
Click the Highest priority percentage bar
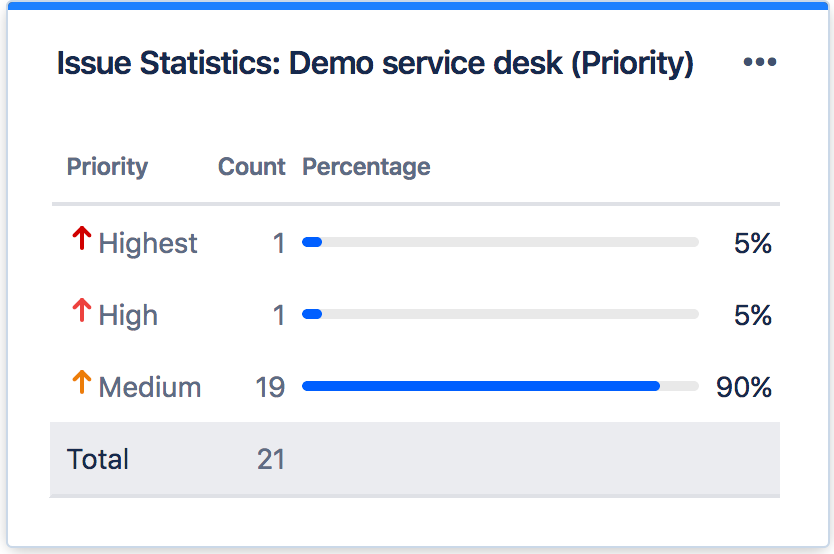click(x=500, y=242)
